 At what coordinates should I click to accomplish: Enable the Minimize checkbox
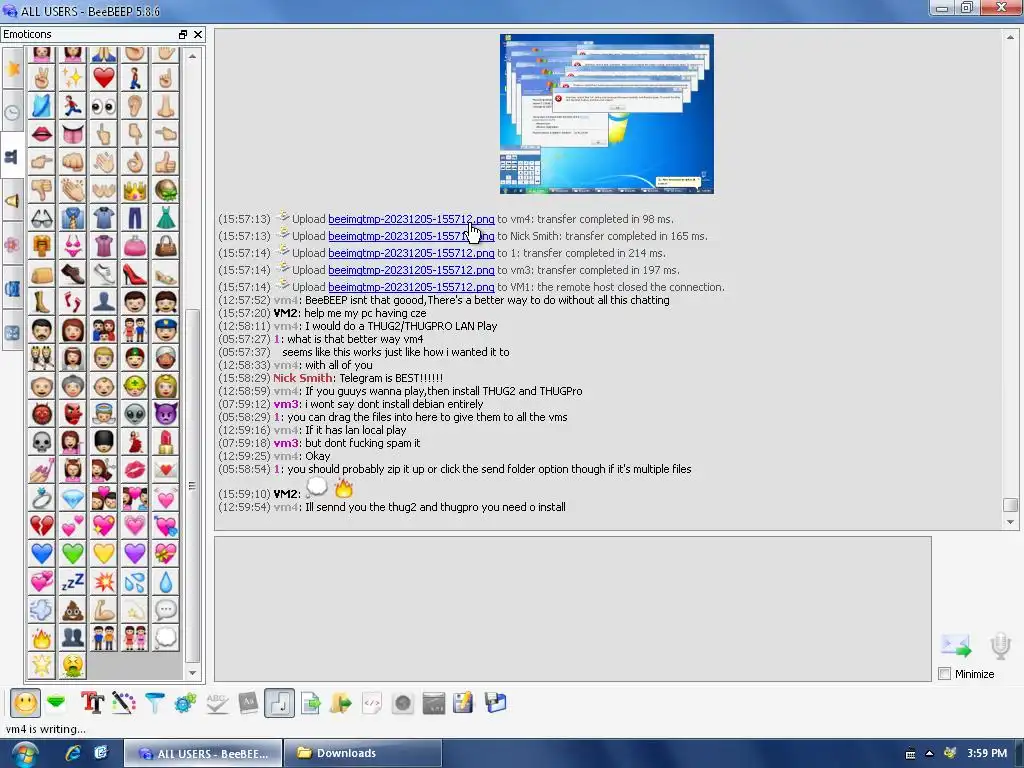(944, 674)
